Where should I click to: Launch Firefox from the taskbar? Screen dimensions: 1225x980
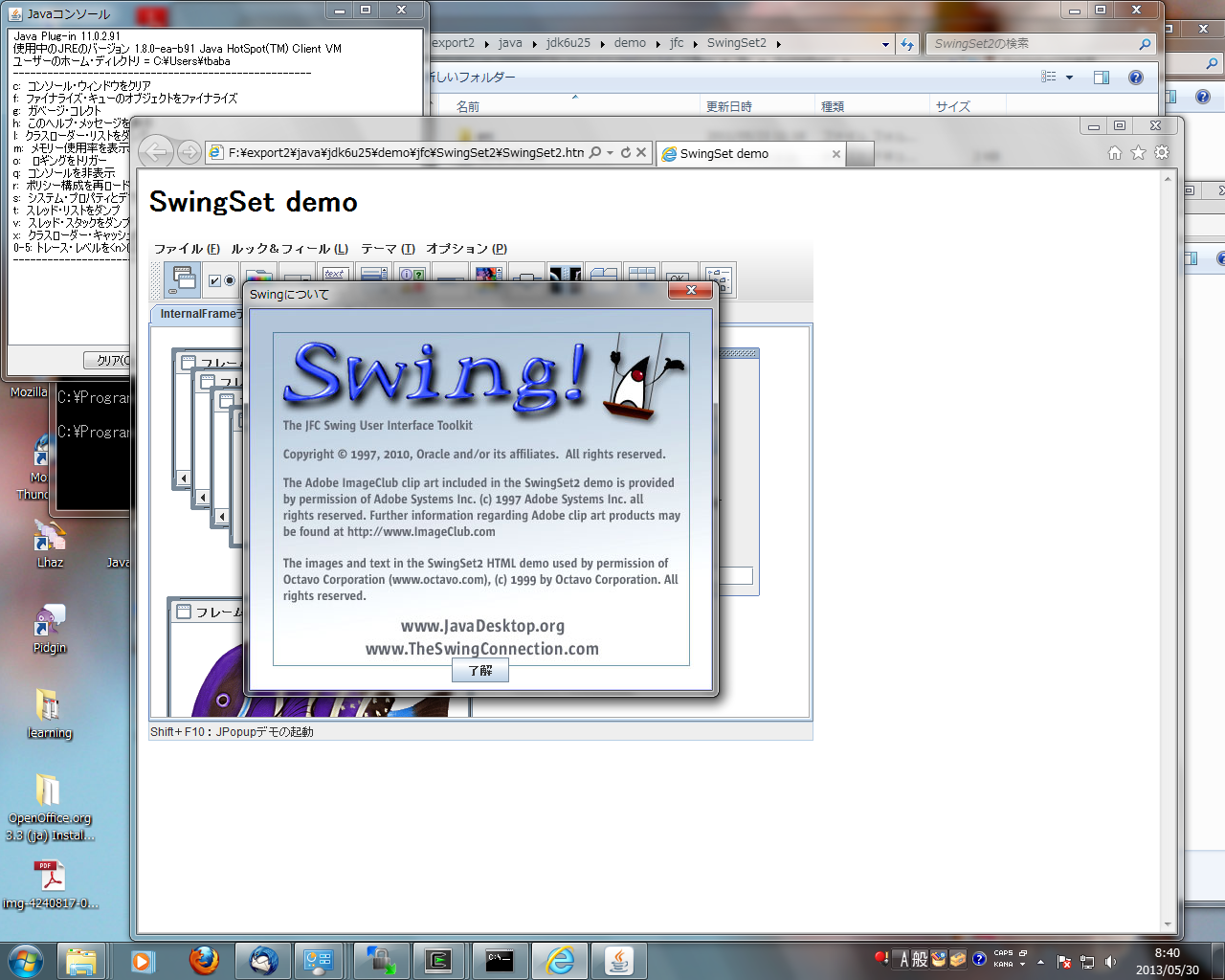(203, 960)
